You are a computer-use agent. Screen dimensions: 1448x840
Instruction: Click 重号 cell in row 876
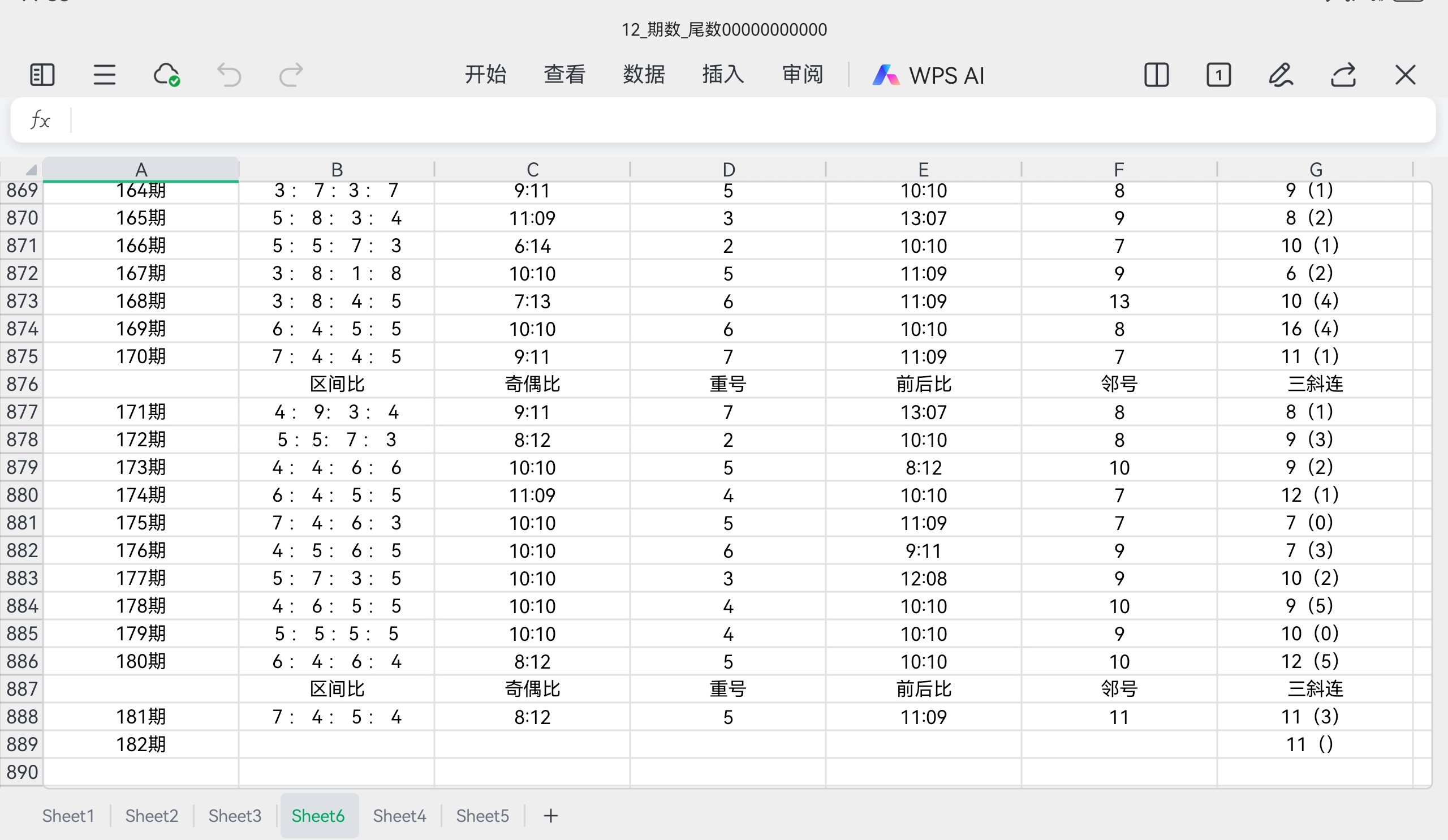728,384
